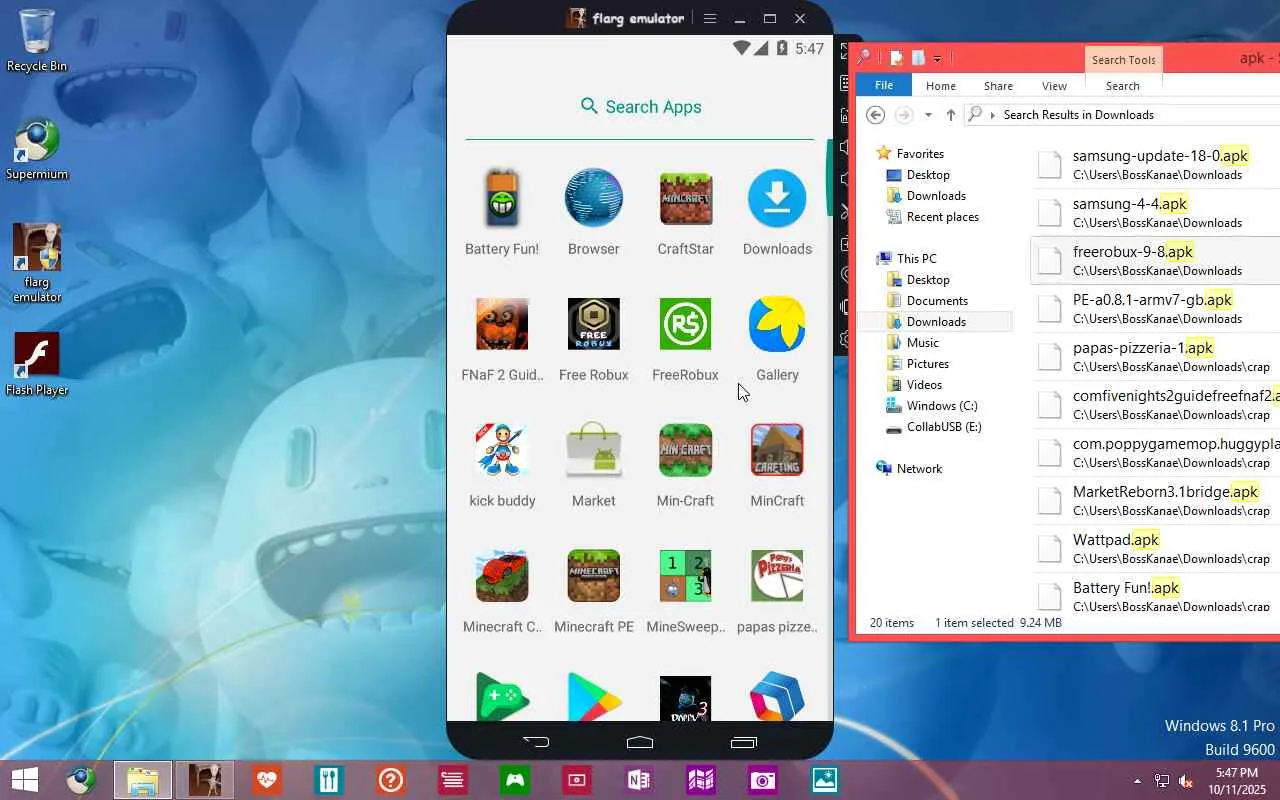Tap the Android back navigation button
1280x800 pixels.
536,742
